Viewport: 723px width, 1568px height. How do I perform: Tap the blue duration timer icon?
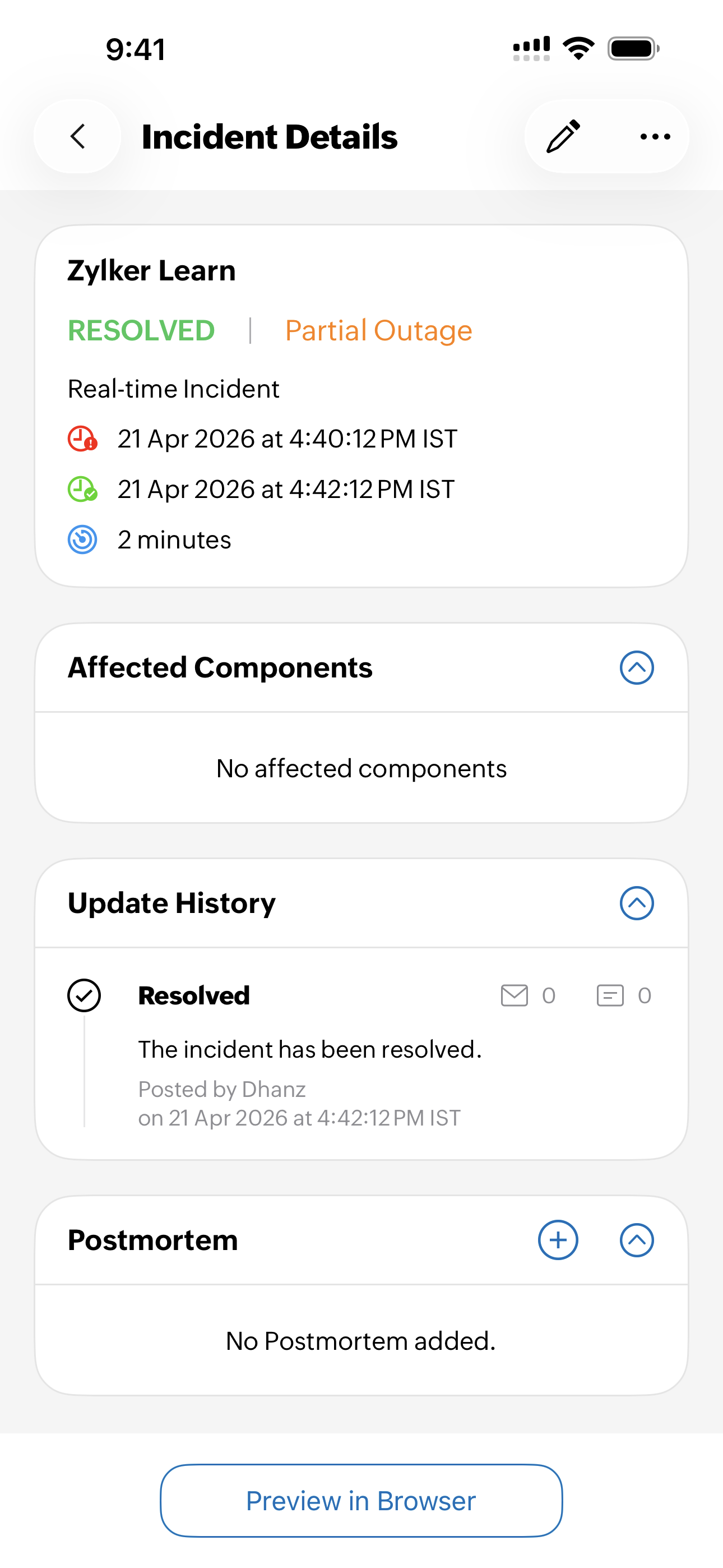click(82, 540)
